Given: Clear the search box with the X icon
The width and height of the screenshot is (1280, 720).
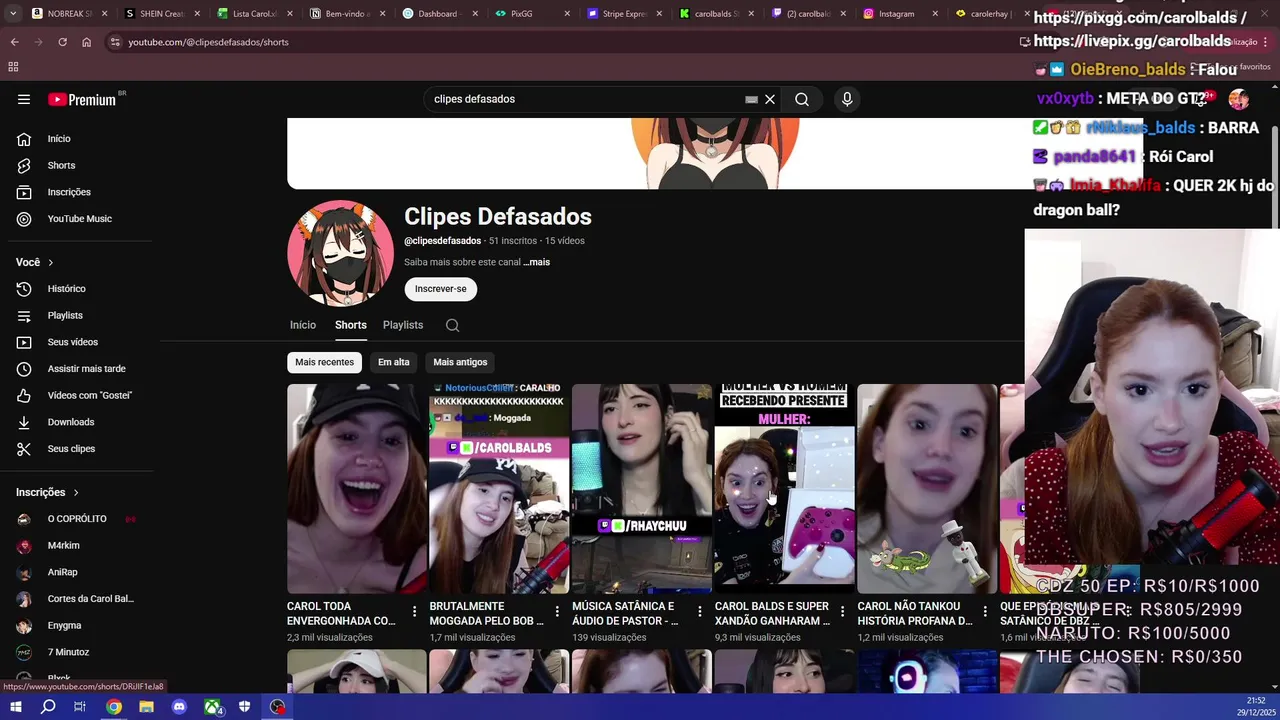Looking at the screenshot, I should (x=770, y=99).
